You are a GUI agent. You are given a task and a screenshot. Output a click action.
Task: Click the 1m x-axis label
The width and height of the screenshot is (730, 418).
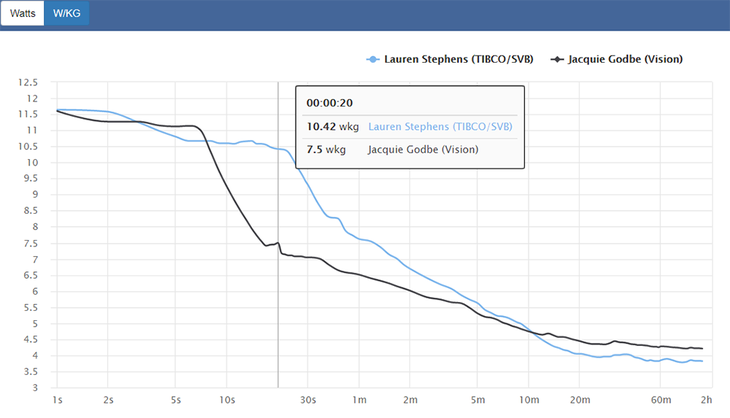coord(359,400)
